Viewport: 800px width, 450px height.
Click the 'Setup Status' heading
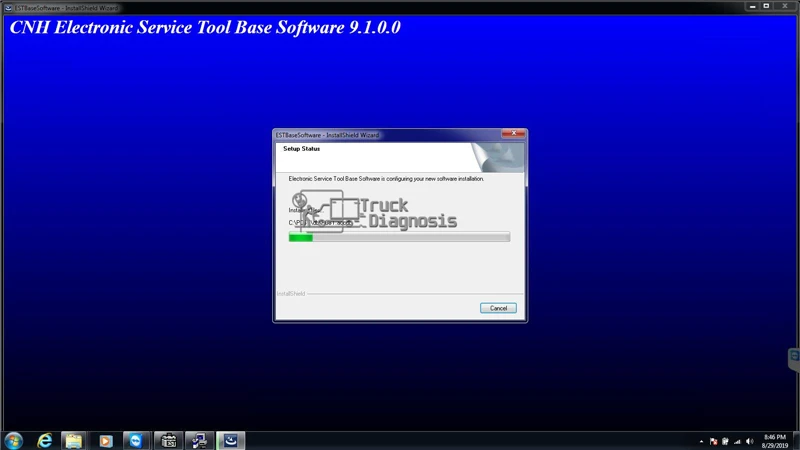(x=302, y=149)
